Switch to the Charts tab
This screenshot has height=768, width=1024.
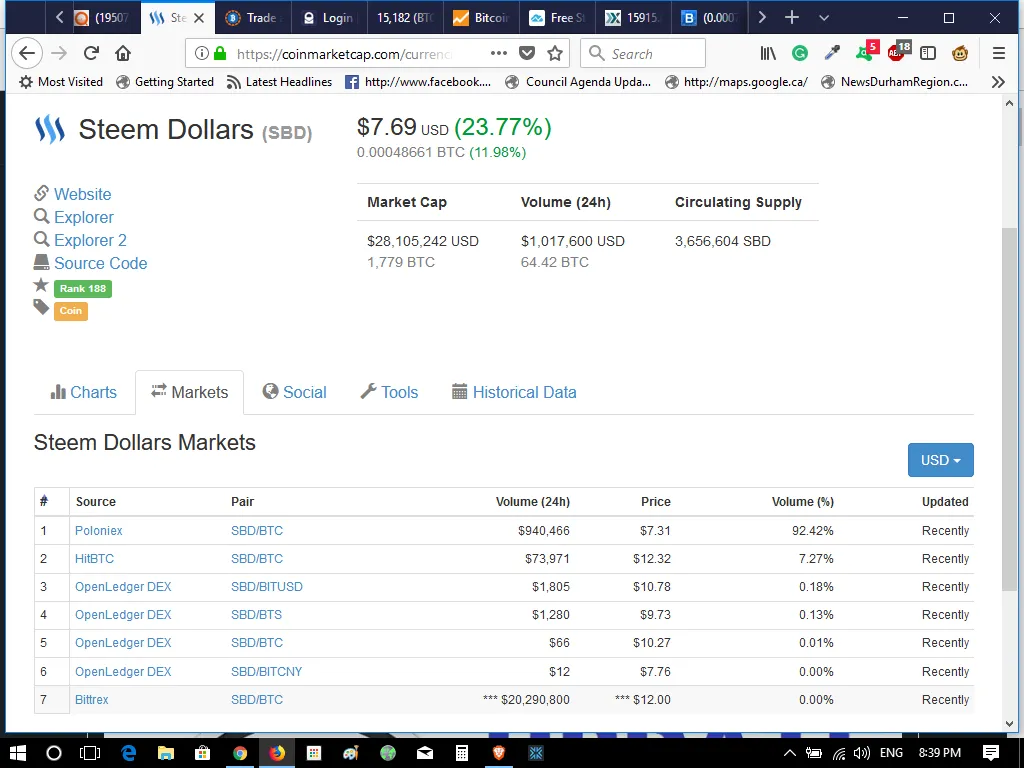[84, 392]
